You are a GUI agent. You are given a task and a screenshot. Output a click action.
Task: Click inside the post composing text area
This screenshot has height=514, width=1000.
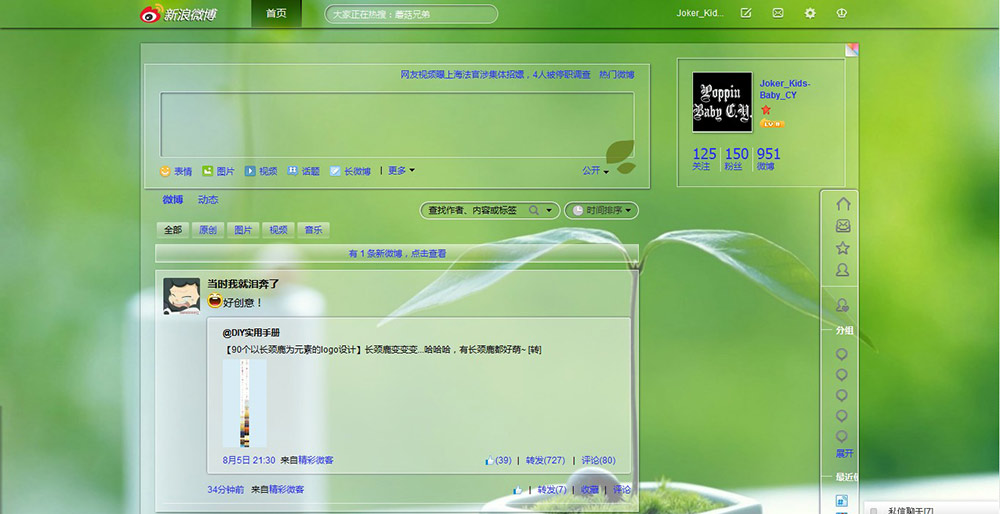(x=397, y=125)
